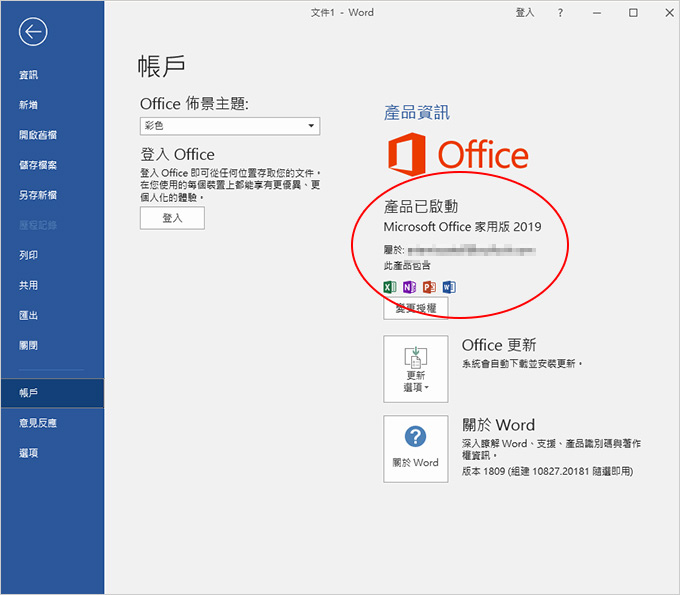The image size is (680, 595).
Task: Click the 變更授權 button
Action: click(x=416, y=308)
